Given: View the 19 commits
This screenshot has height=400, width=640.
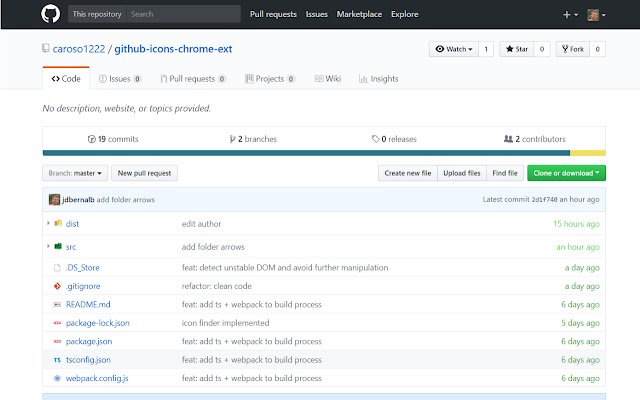Looking at the screenshot, I should tap(113, 139).
